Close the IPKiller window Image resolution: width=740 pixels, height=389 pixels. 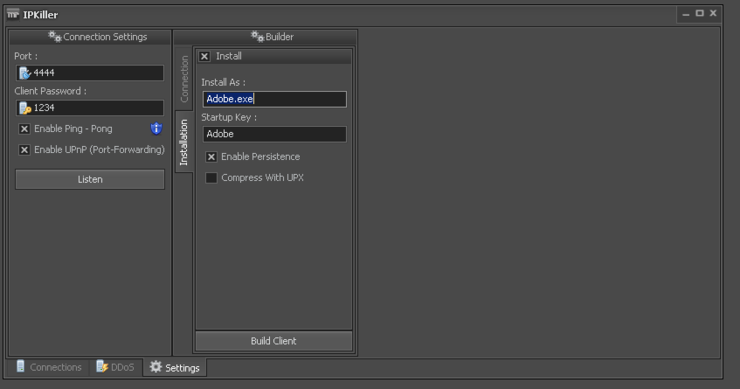coord(713,13)
